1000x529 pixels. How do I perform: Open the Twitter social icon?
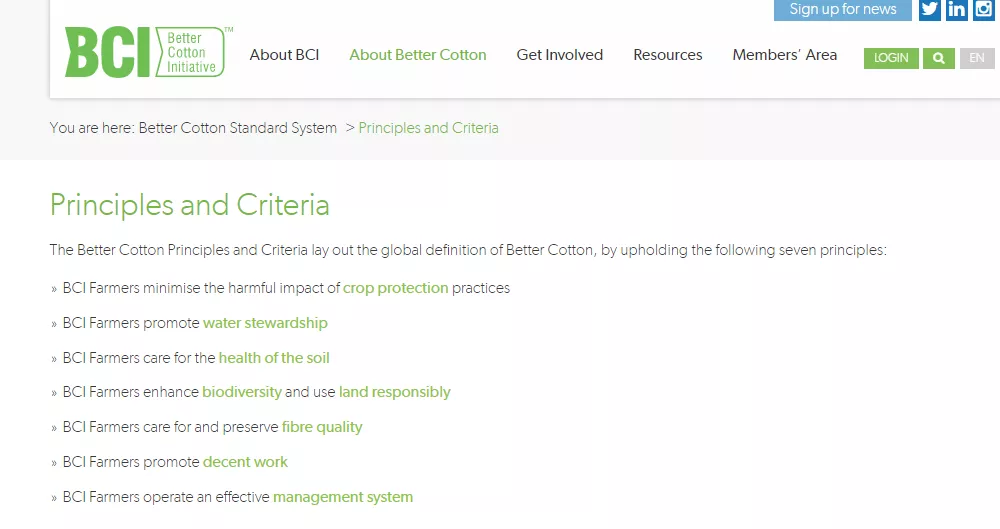click(930, 9)
